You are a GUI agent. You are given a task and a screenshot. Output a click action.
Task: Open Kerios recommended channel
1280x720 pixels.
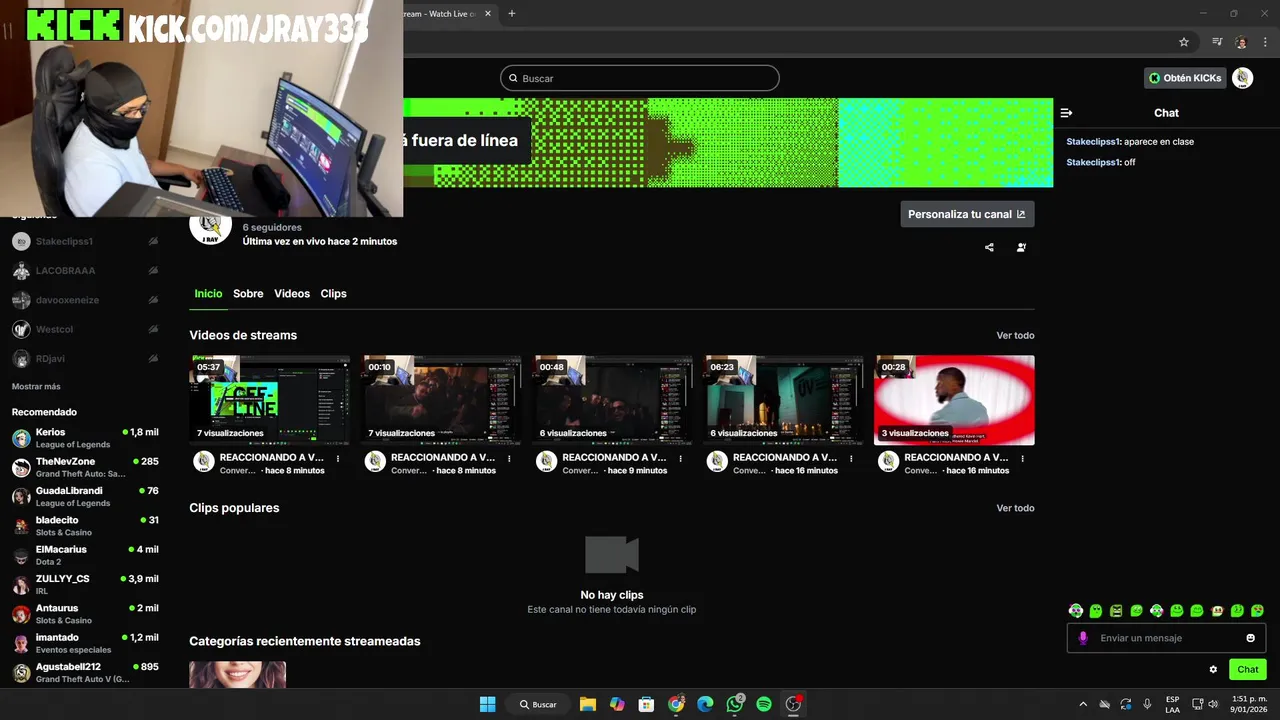coord(85,438)
